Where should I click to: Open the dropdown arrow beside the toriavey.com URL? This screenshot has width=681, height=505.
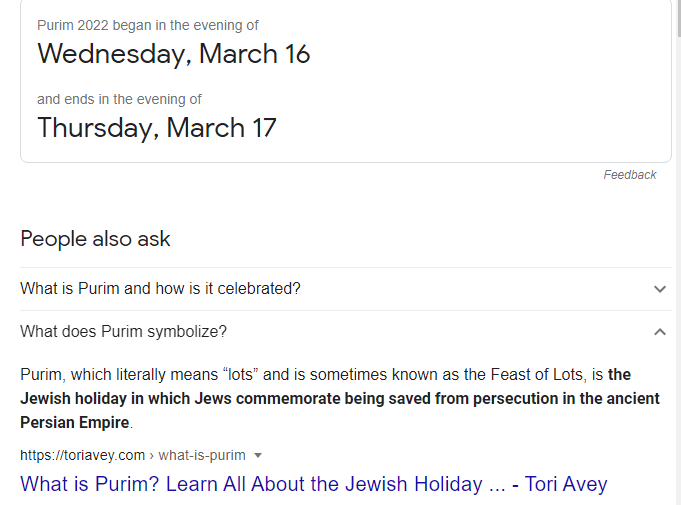[258, 456]
